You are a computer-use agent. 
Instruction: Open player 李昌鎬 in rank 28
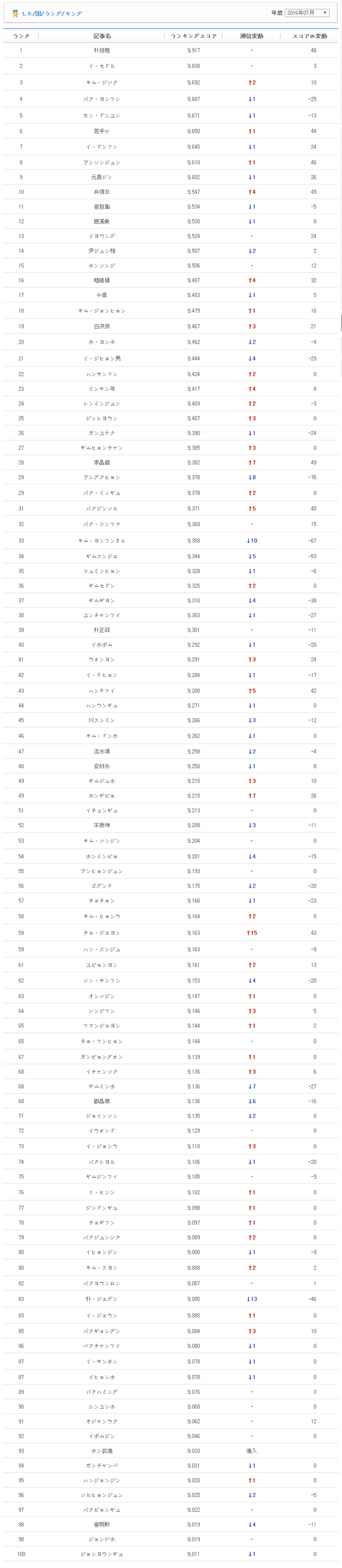[x=102, y=462]
